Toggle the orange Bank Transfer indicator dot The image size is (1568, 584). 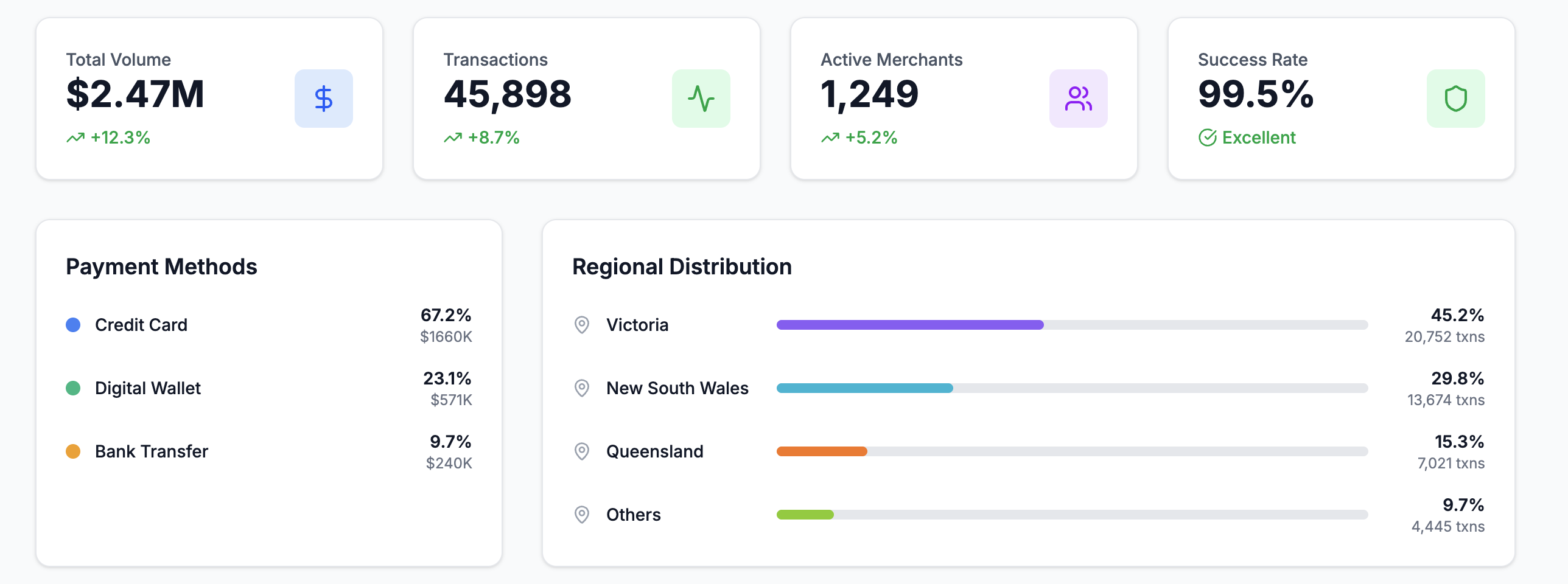pyautogui.click(x=72, y=452)
